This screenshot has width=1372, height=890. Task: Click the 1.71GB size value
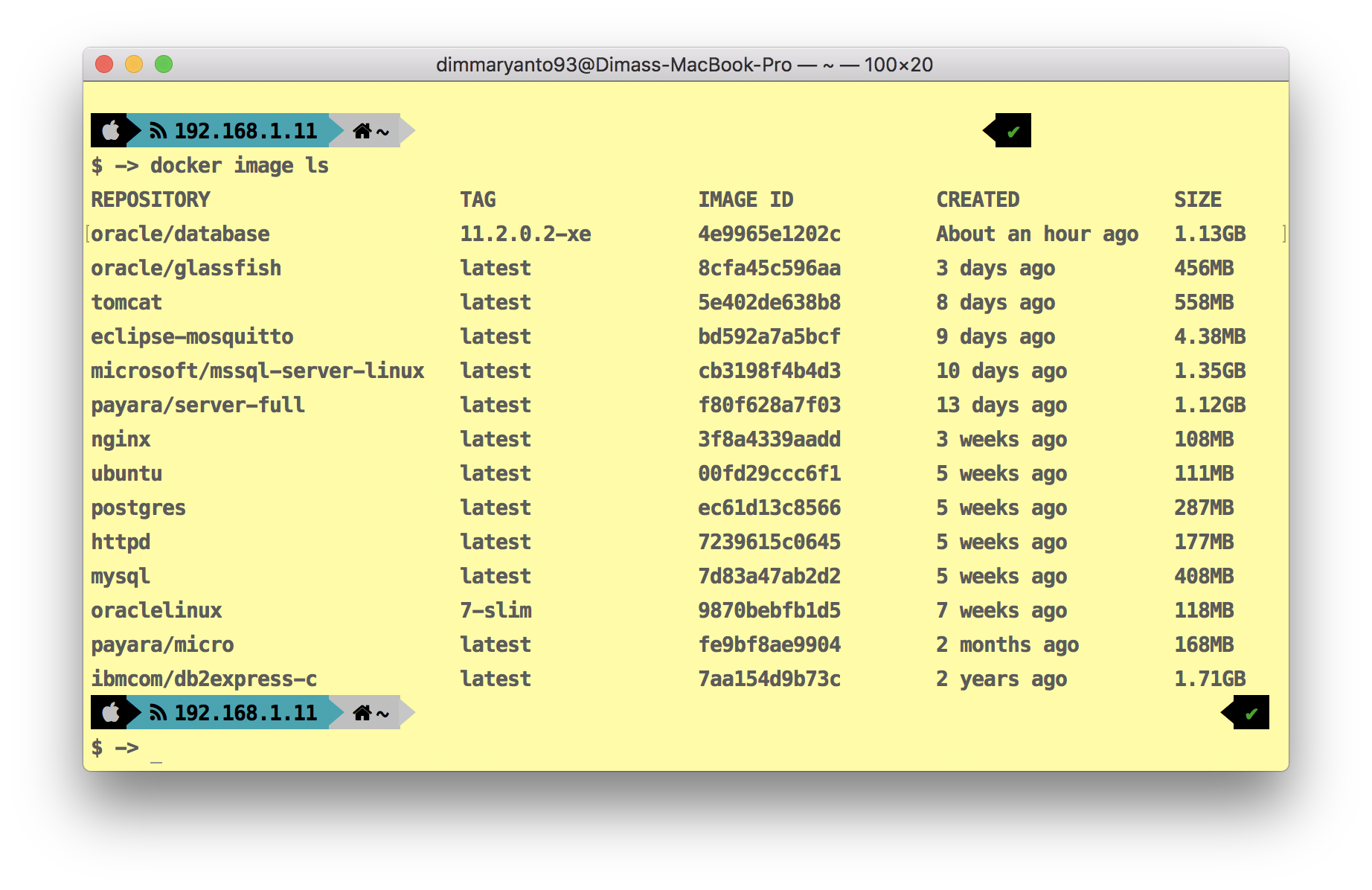pyautogui.click(x=1210, y=679)
